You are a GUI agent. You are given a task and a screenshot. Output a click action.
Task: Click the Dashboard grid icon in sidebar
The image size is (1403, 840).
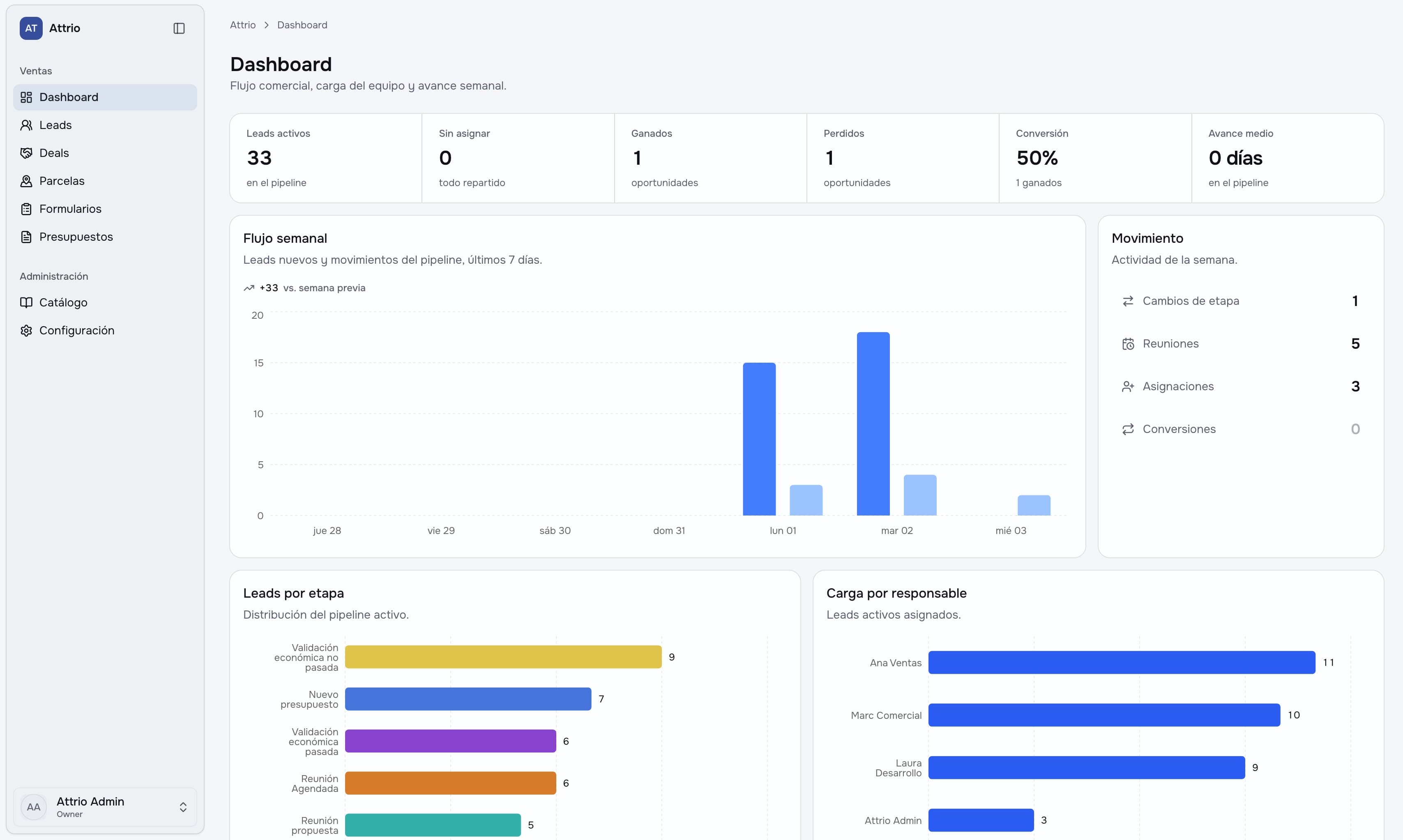(x=26, y=97)
